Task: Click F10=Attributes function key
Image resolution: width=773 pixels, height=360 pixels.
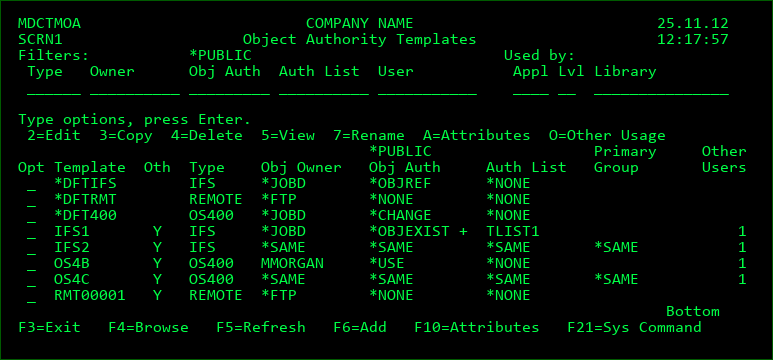Action: tap(477, 327)
